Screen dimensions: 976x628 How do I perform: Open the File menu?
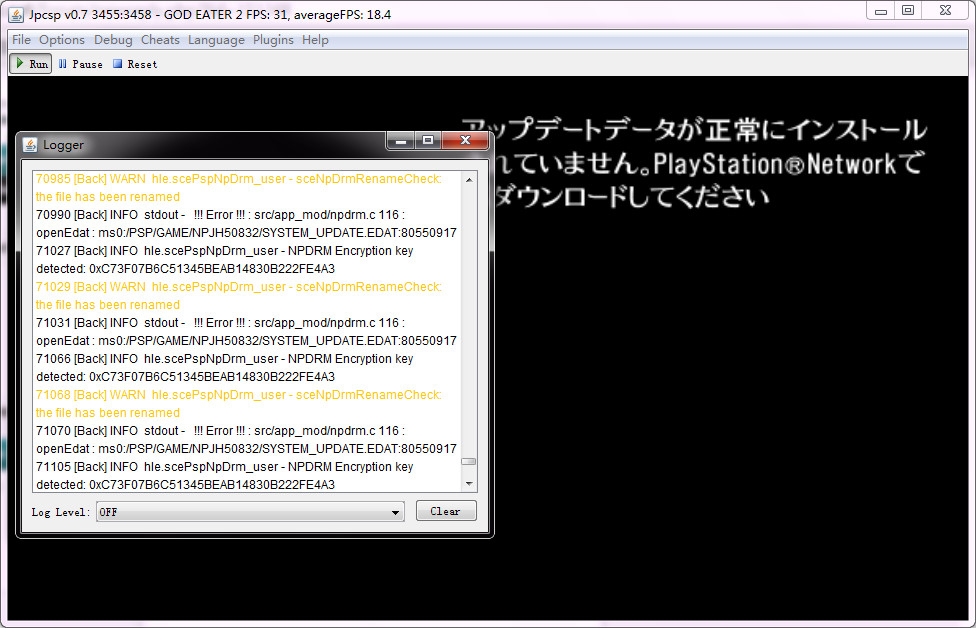point(21,40)
